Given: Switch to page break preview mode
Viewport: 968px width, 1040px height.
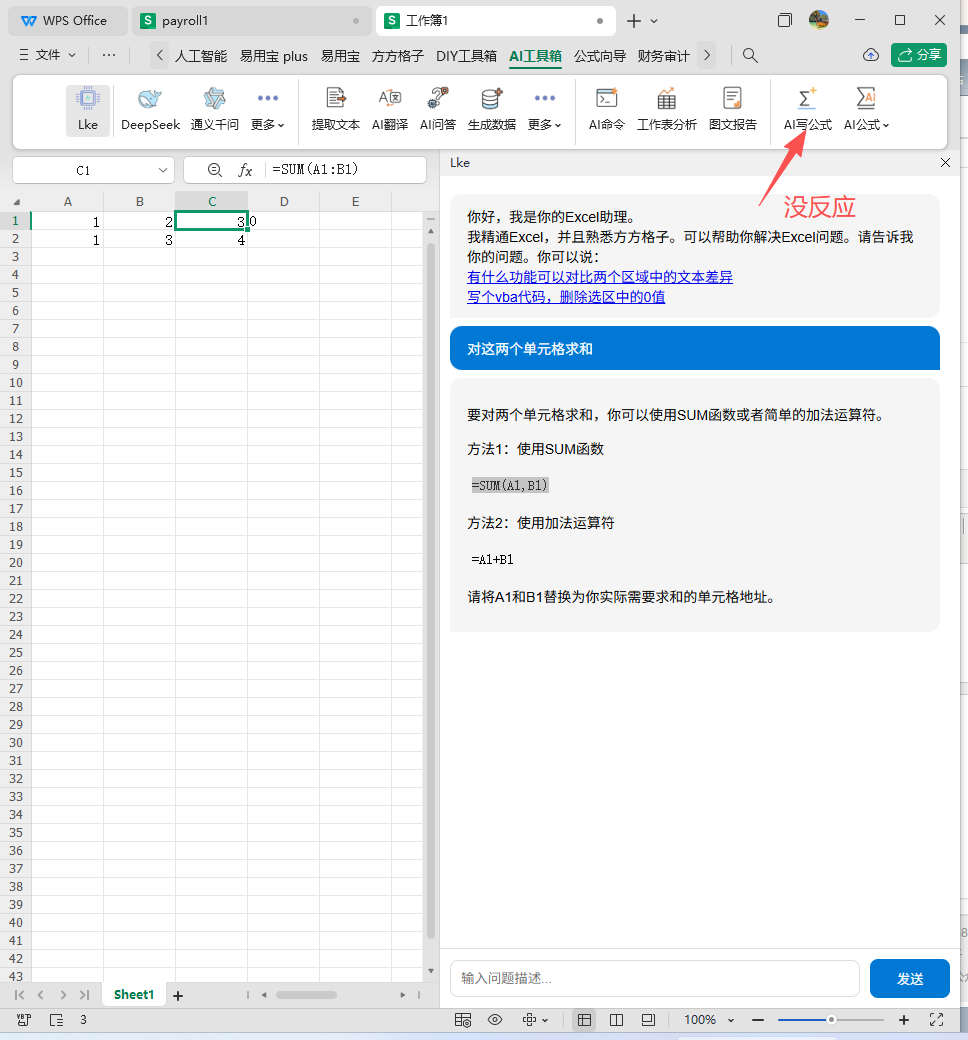Looking at the screenshot, I should [616, 1020].
